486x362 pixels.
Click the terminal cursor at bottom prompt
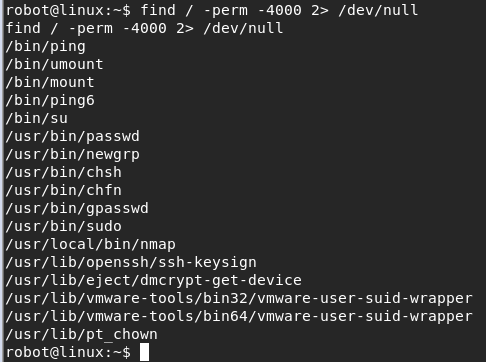(144, 352)
